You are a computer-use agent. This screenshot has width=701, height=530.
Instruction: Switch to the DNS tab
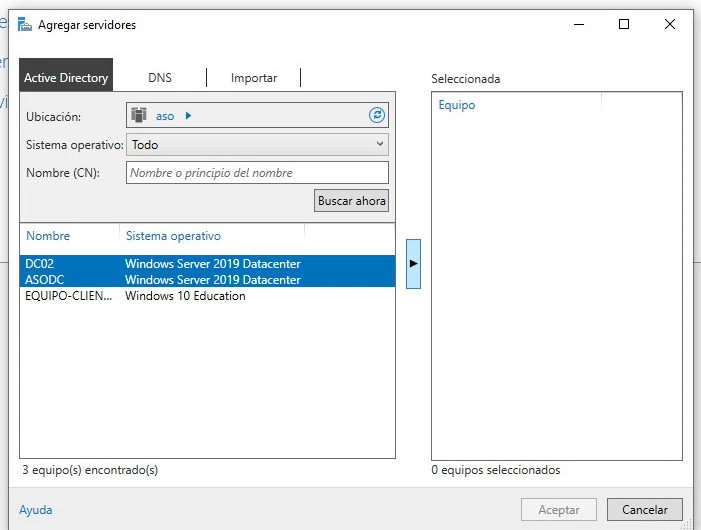[160, 77]
